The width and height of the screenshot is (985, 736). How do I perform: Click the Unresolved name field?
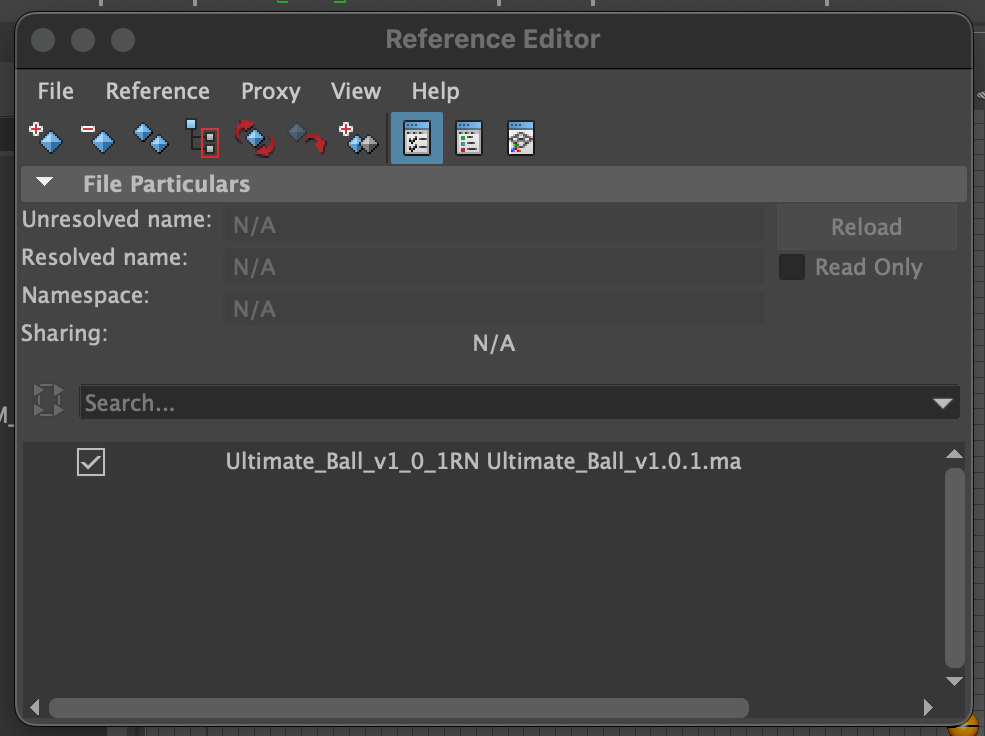click(x=494, y=225)
